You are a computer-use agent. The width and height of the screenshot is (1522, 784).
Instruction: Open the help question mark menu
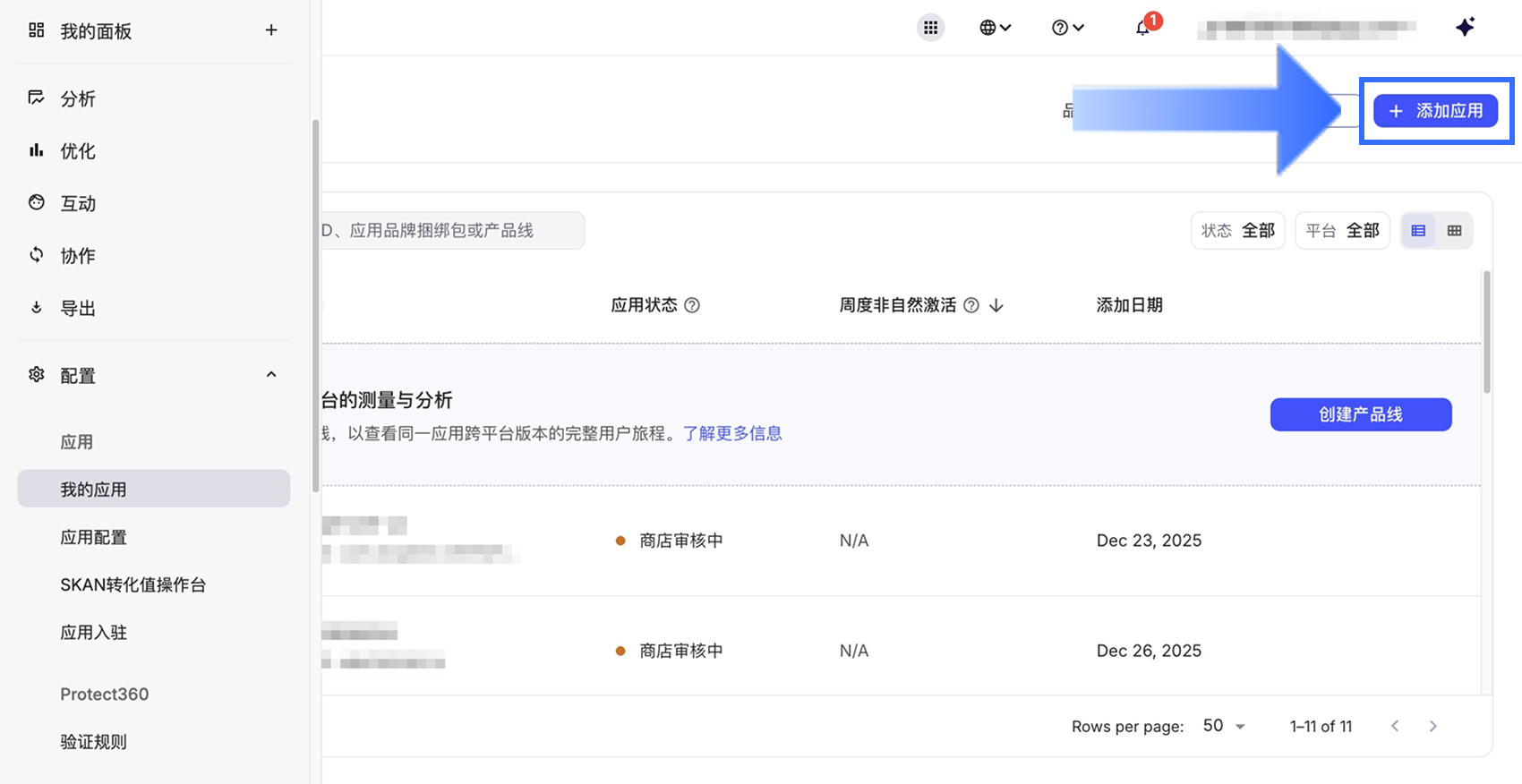1067,28
